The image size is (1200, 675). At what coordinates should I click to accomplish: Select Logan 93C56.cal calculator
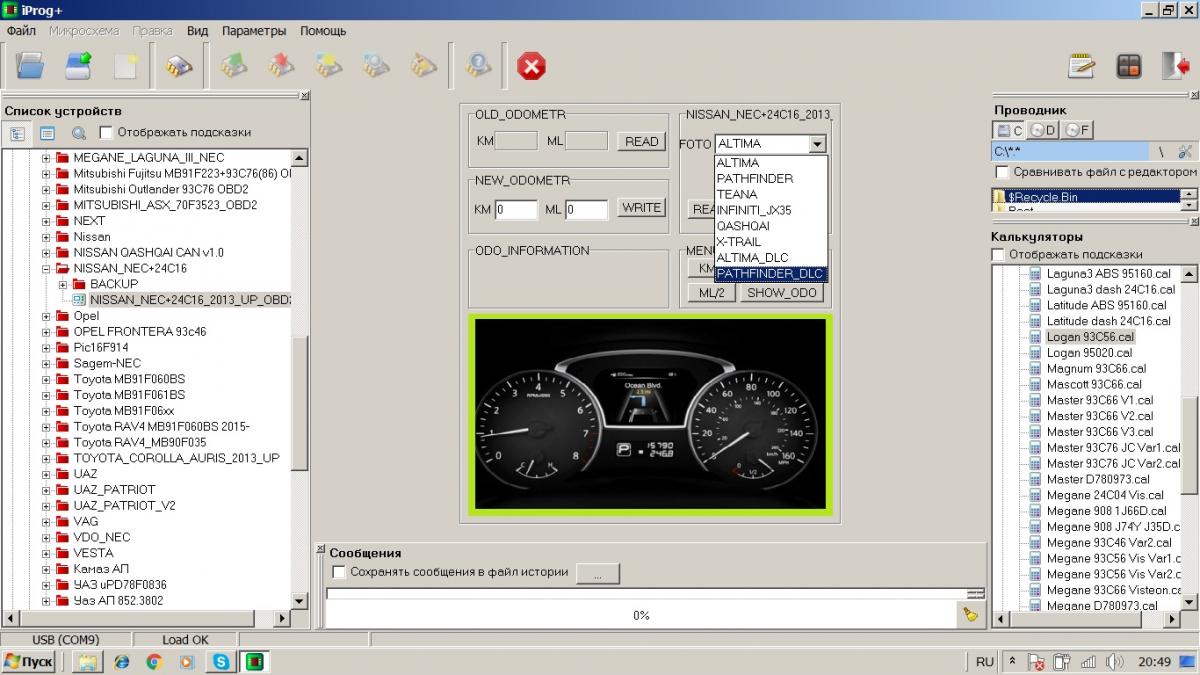1090,337
